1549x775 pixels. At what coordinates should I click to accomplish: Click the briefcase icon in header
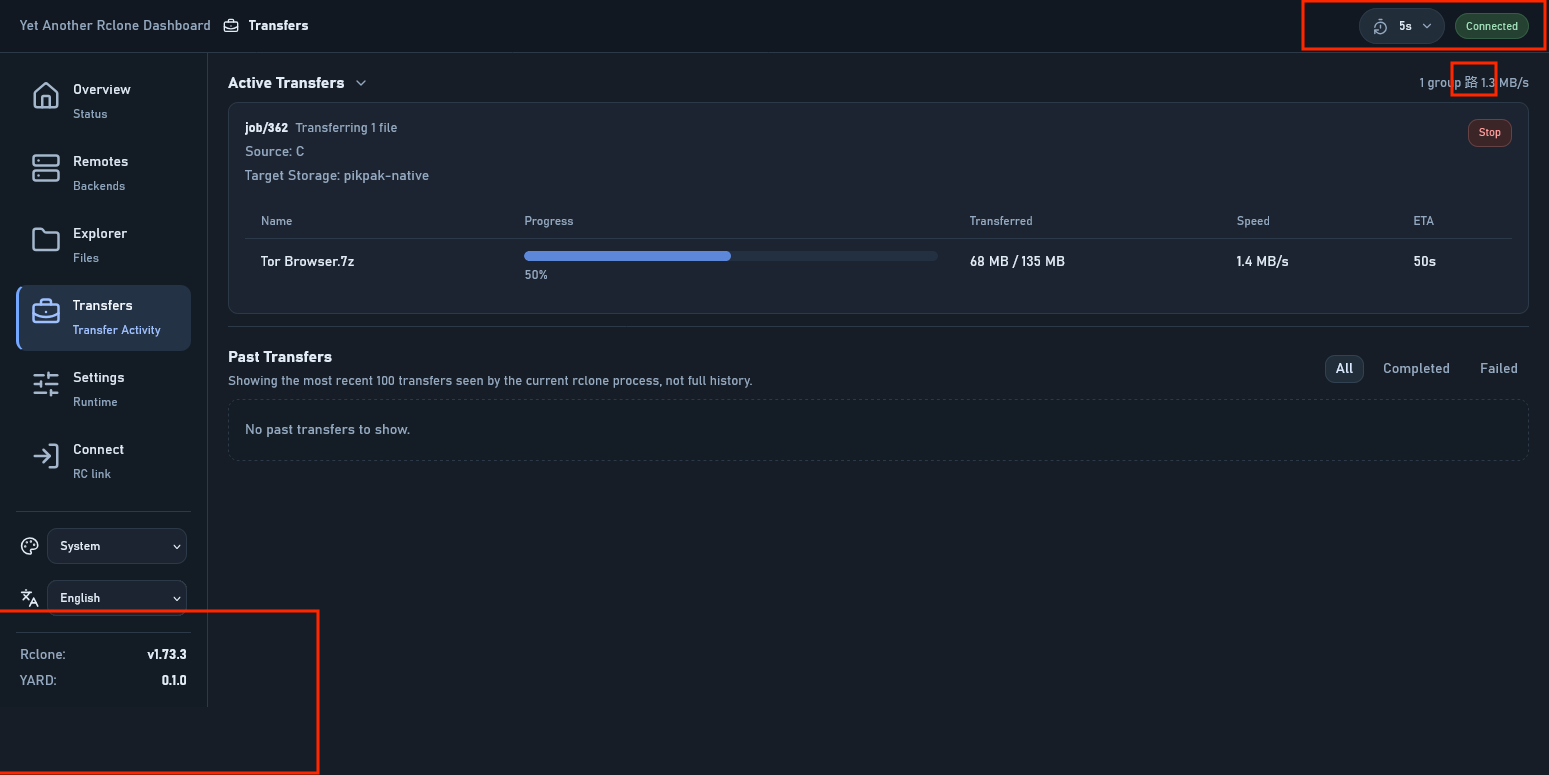[231, 26]
